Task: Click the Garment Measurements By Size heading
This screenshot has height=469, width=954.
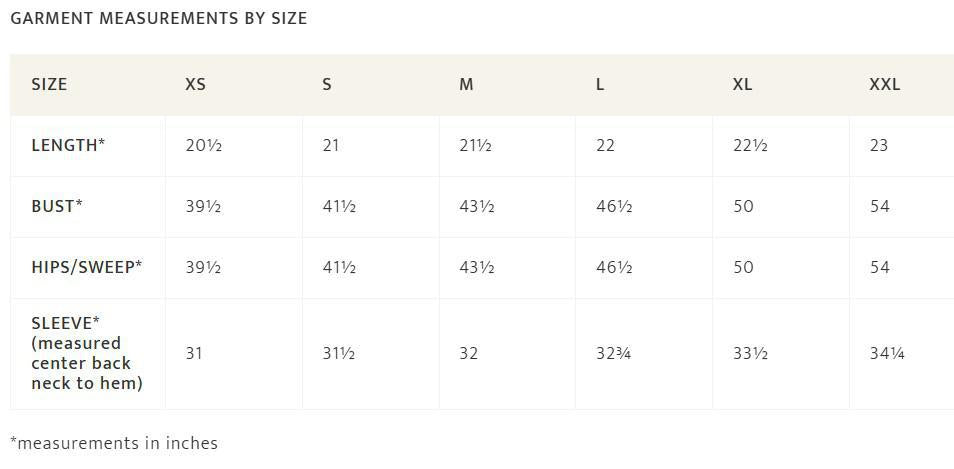Action: click(159, 18)
